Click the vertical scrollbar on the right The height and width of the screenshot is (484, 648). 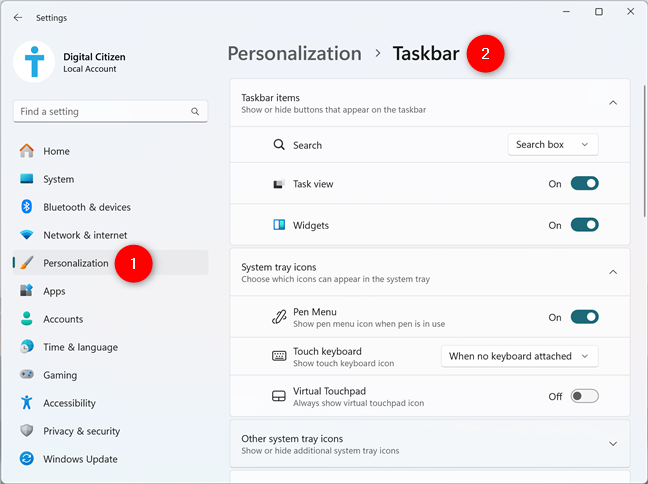tap(645, 151)
